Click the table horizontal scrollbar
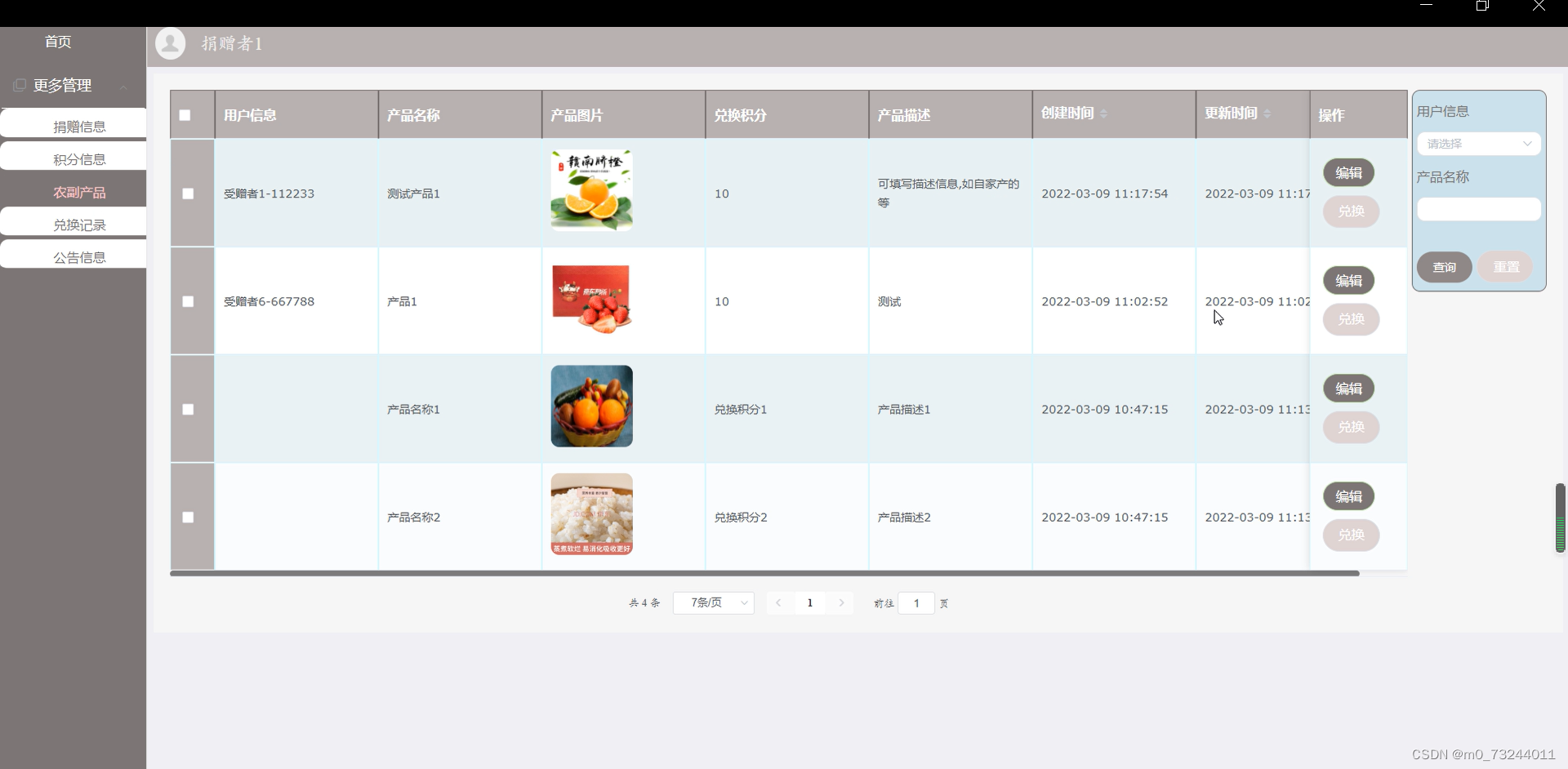 (764, 573)
